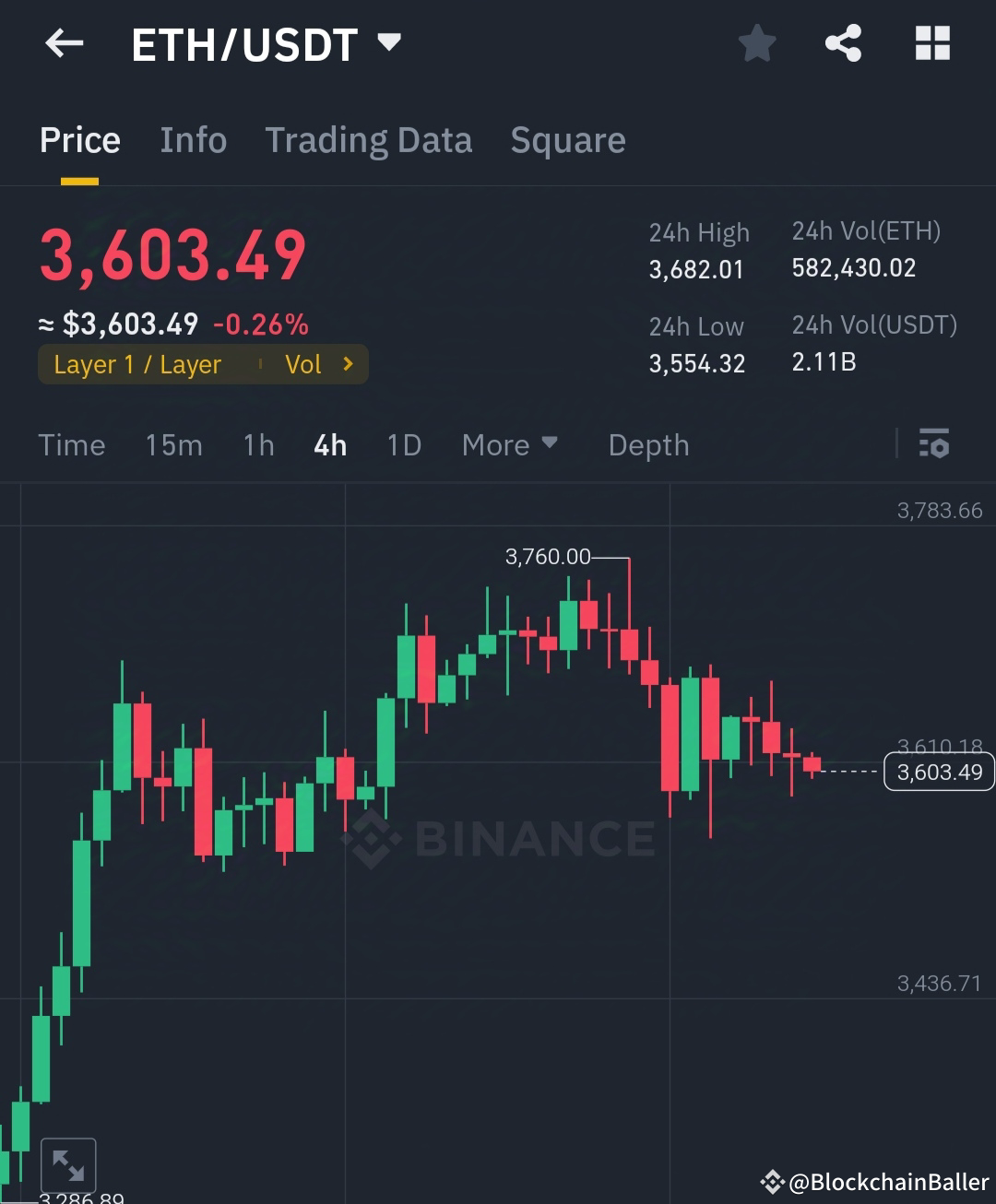Tap the Time display mode option
The width and height of the screenshot is (996, 1204).
tap(72, 445)
